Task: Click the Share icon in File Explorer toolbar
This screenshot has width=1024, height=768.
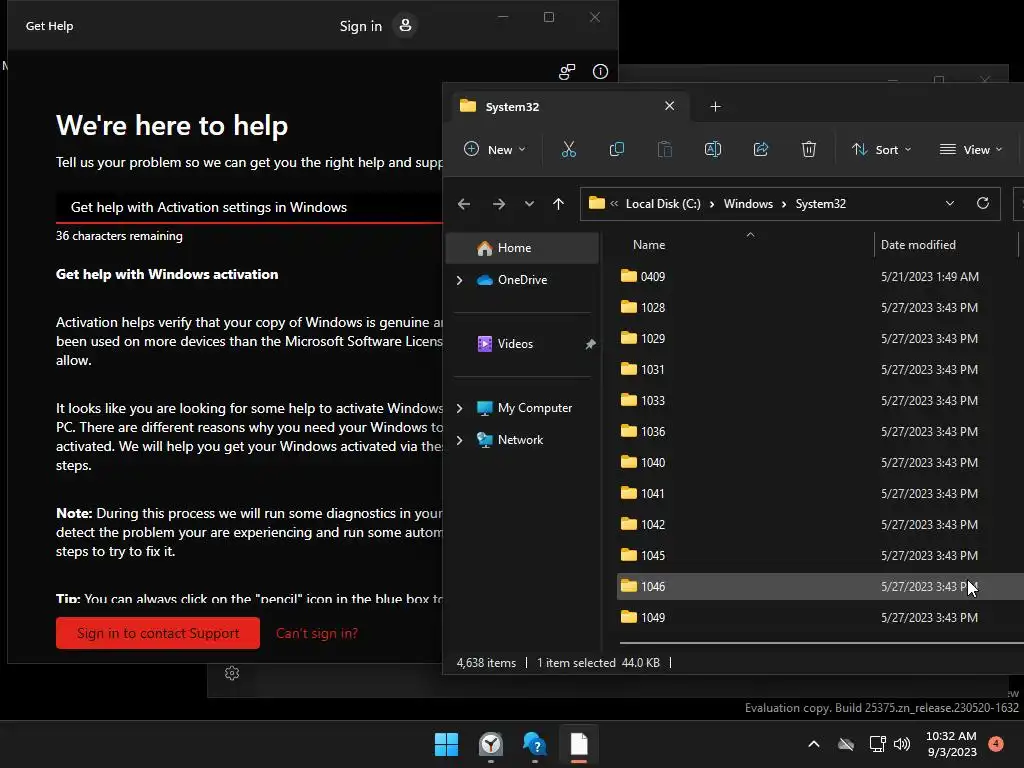Action: 761,150
